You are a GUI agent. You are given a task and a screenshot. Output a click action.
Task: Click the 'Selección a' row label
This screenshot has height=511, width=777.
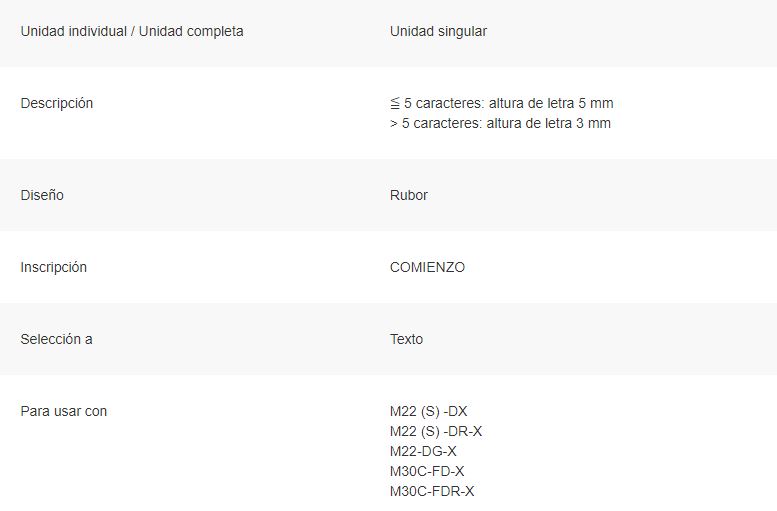point(56,339)
